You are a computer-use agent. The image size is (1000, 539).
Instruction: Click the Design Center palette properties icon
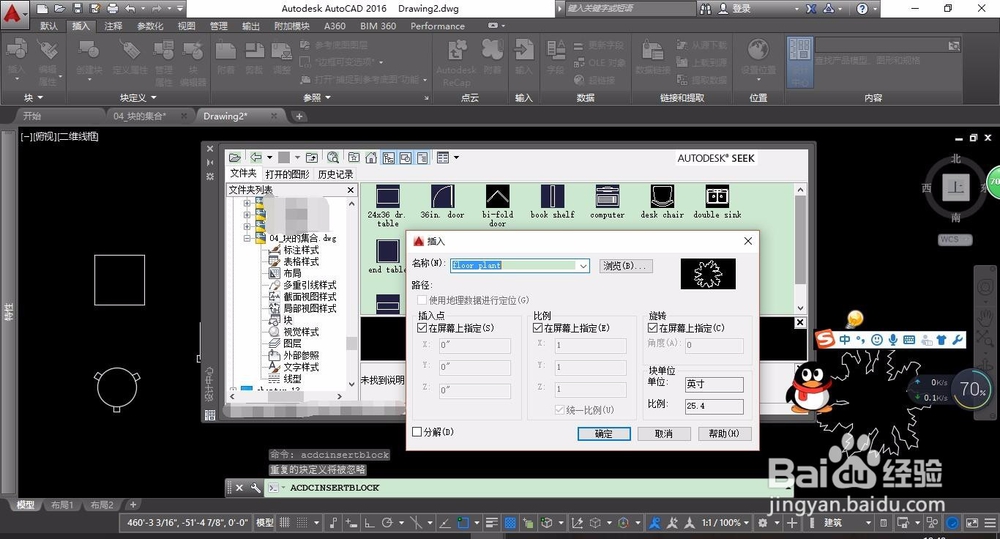(x=209, y=176)
